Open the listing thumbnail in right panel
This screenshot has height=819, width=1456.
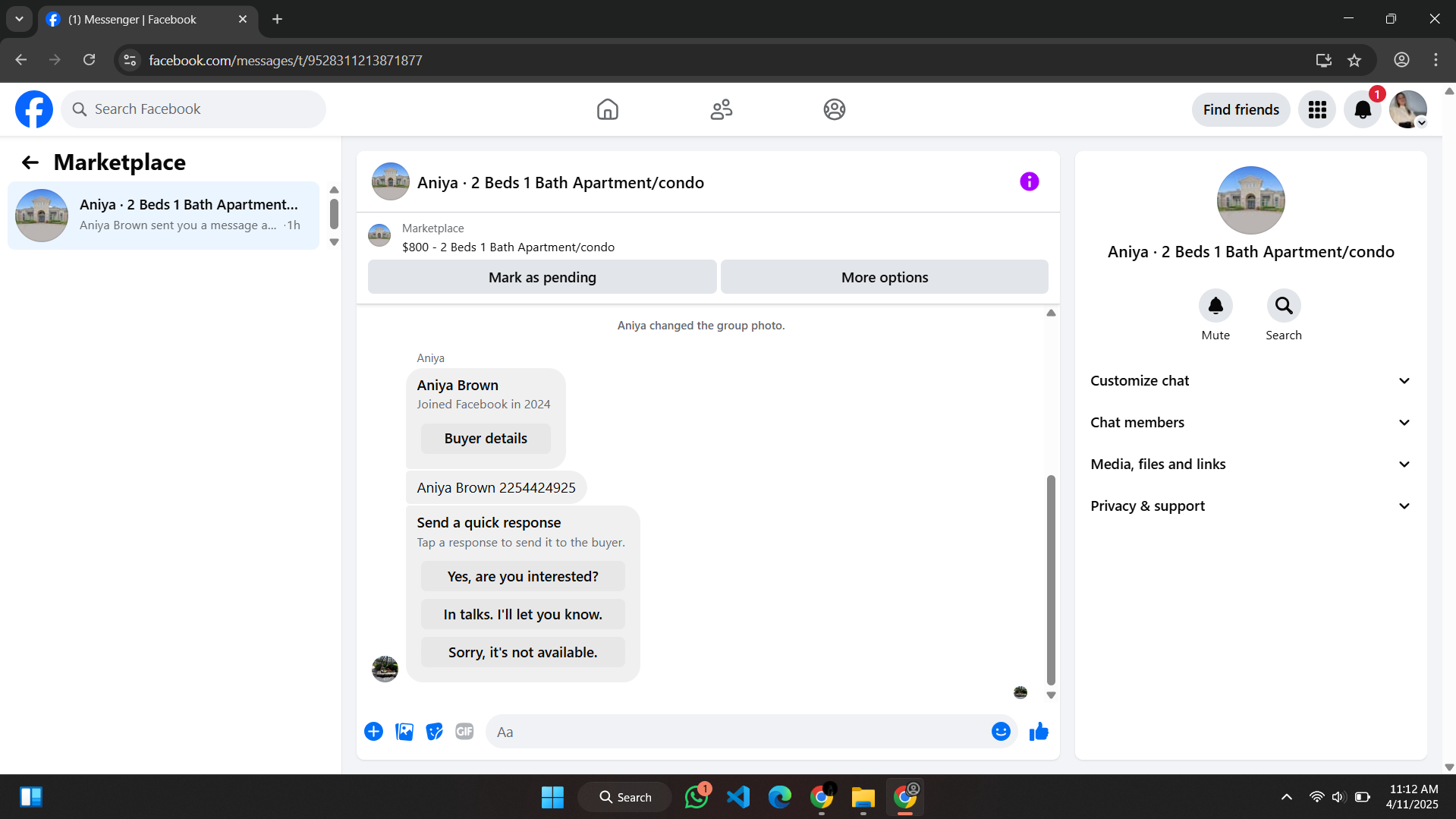[1250, 200]
